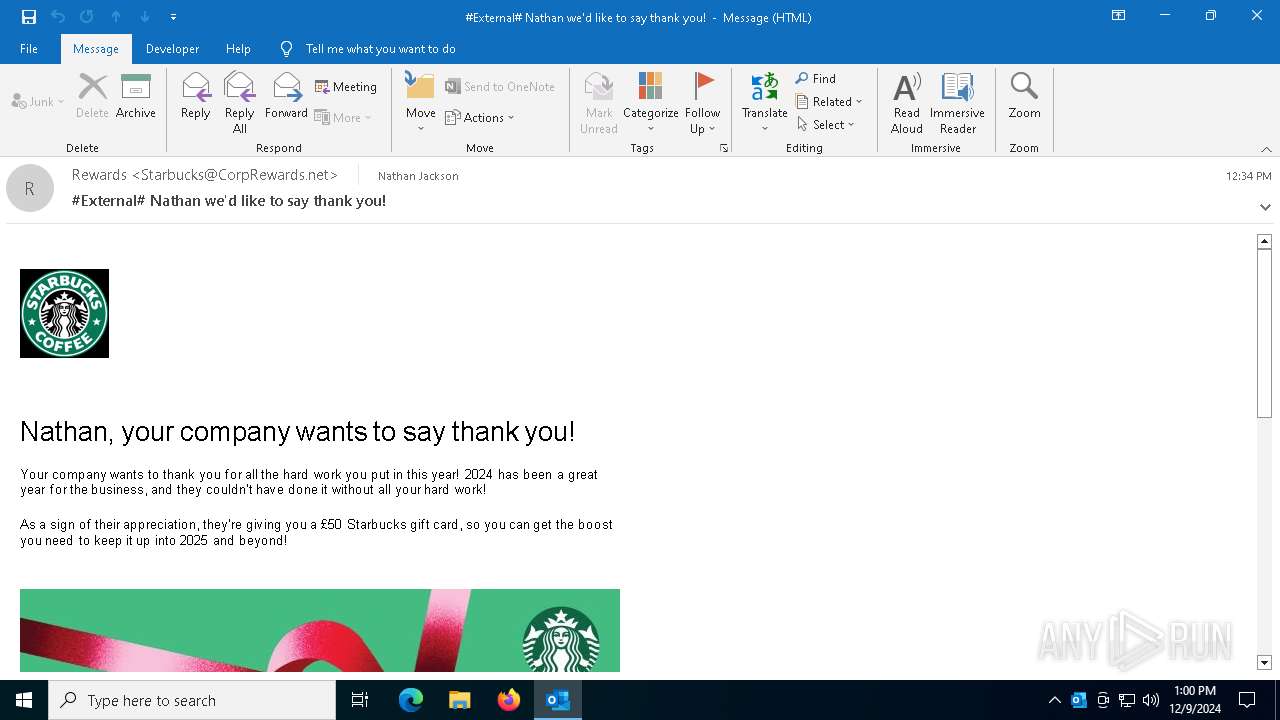
Task: Start Read Aloud
Action: tap(907, 103)
